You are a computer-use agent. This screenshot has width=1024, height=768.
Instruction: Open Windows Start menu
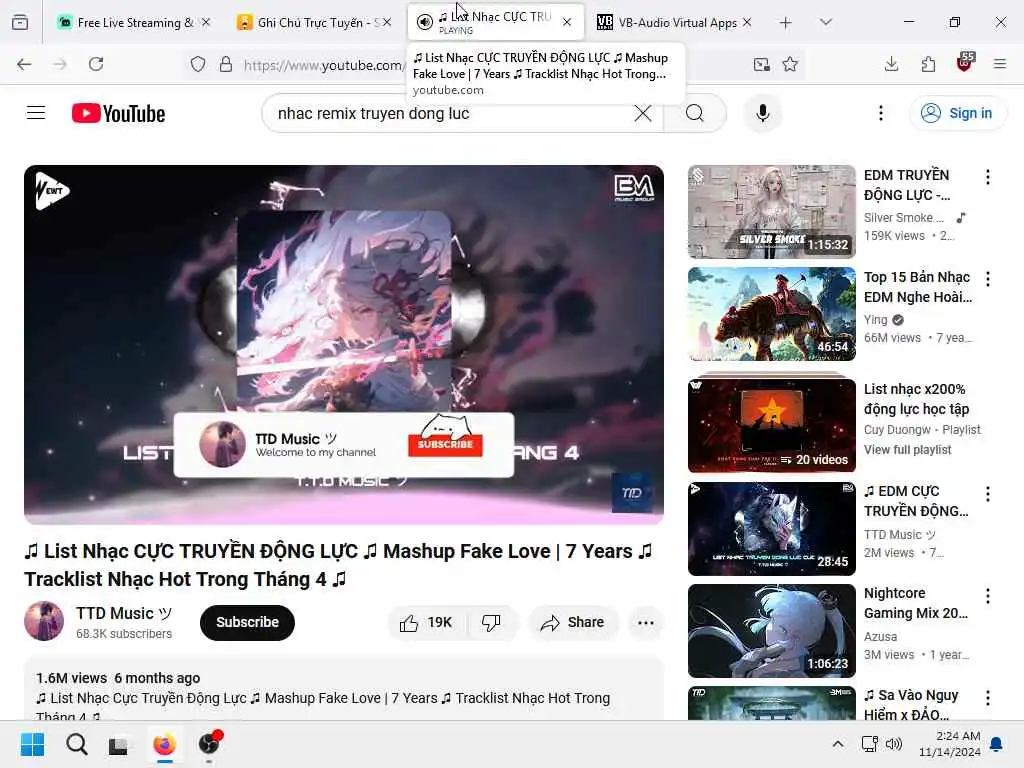tap(32, 744)
